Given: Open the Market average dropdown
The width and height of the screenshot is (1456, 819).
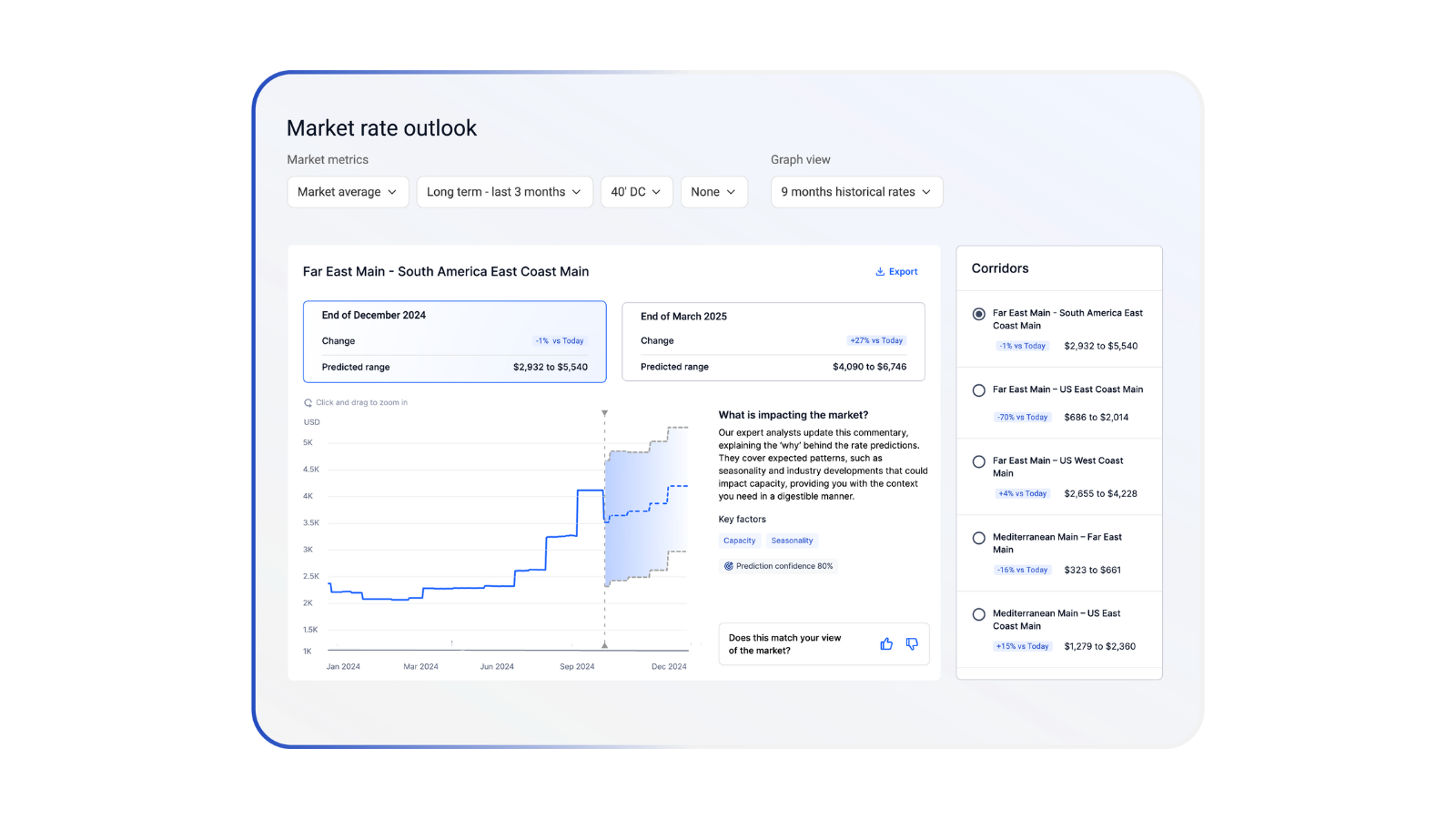Looking at the screenshot, I should click(x=348, y=192).
